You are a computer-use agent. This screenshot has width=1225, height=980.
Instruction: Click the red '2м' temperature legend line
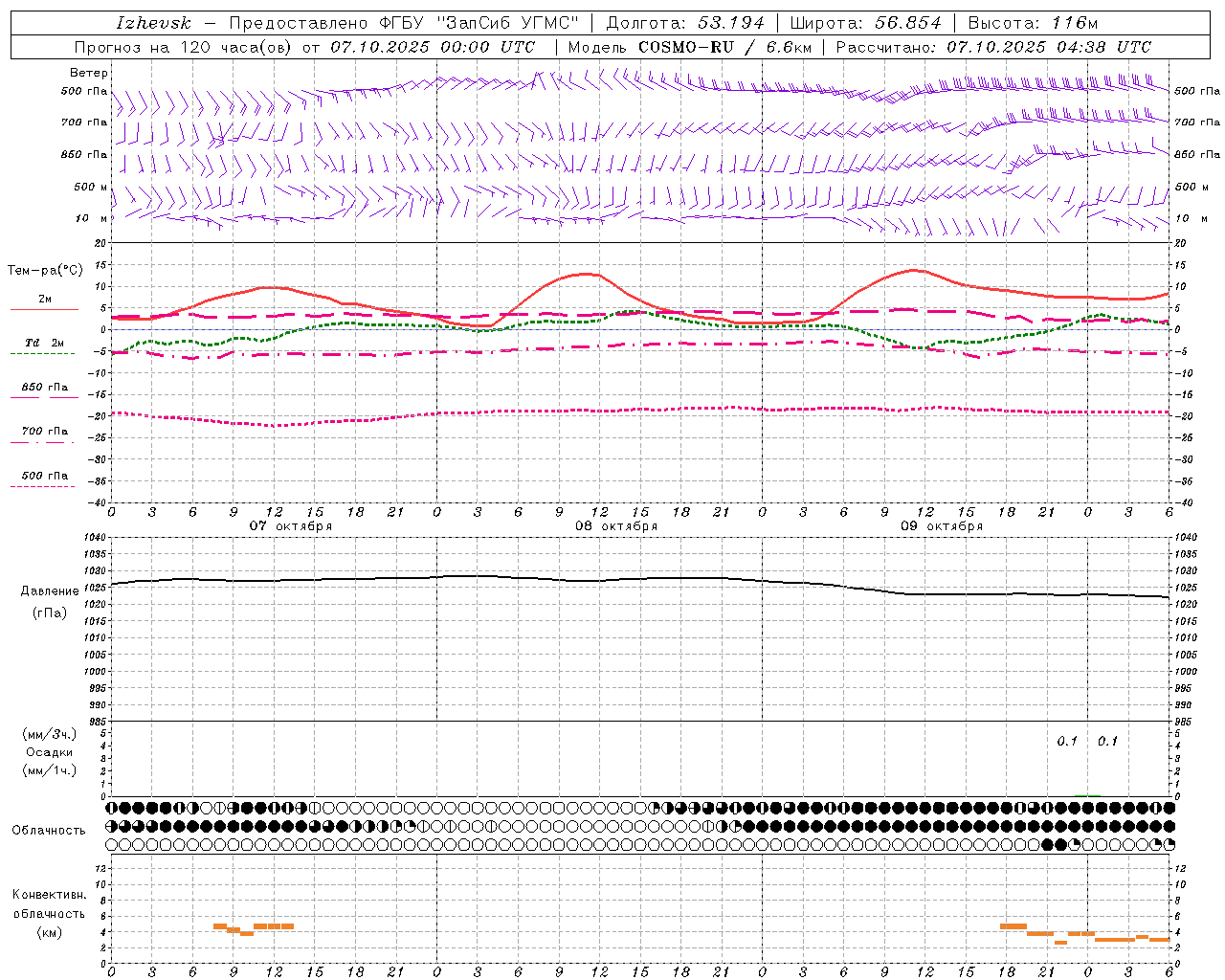pos(44,309)
